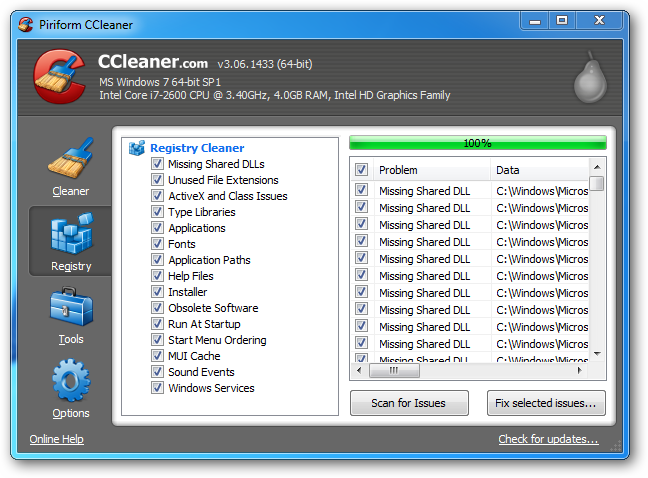Disable Run At Startup checkbox
This screenshot has width=648, height=478.
pyautogui.click(x=157, y=323)
